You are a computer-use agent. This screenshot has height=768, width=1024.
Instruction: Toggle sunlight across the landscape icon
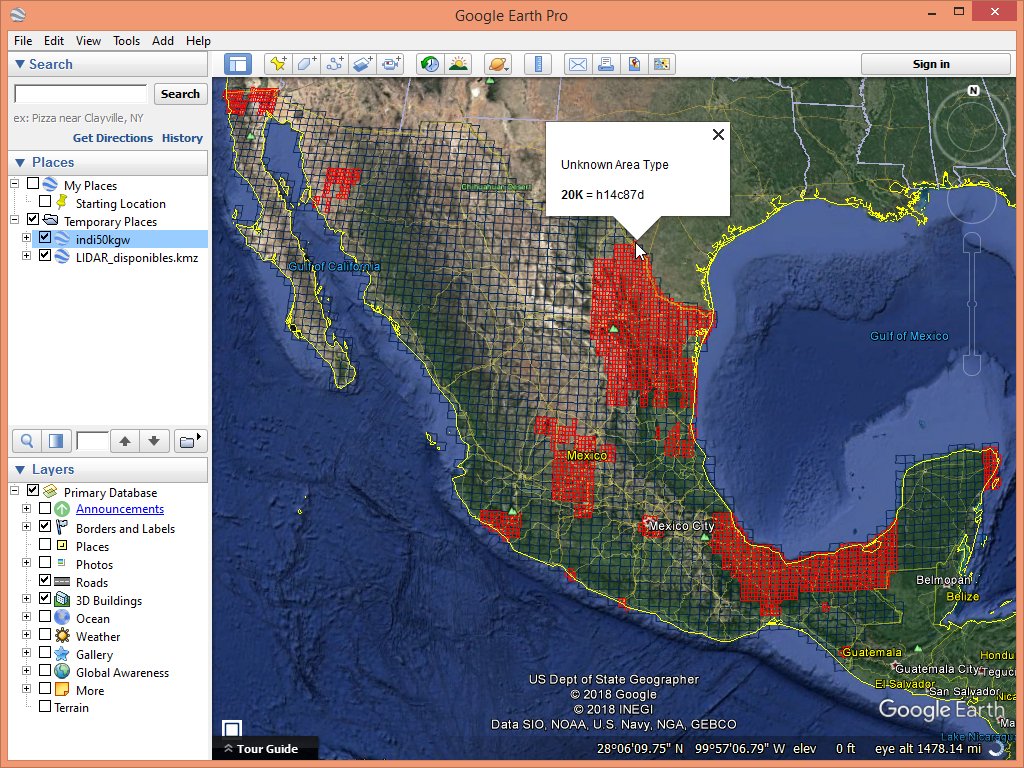(x=458, y=64)
